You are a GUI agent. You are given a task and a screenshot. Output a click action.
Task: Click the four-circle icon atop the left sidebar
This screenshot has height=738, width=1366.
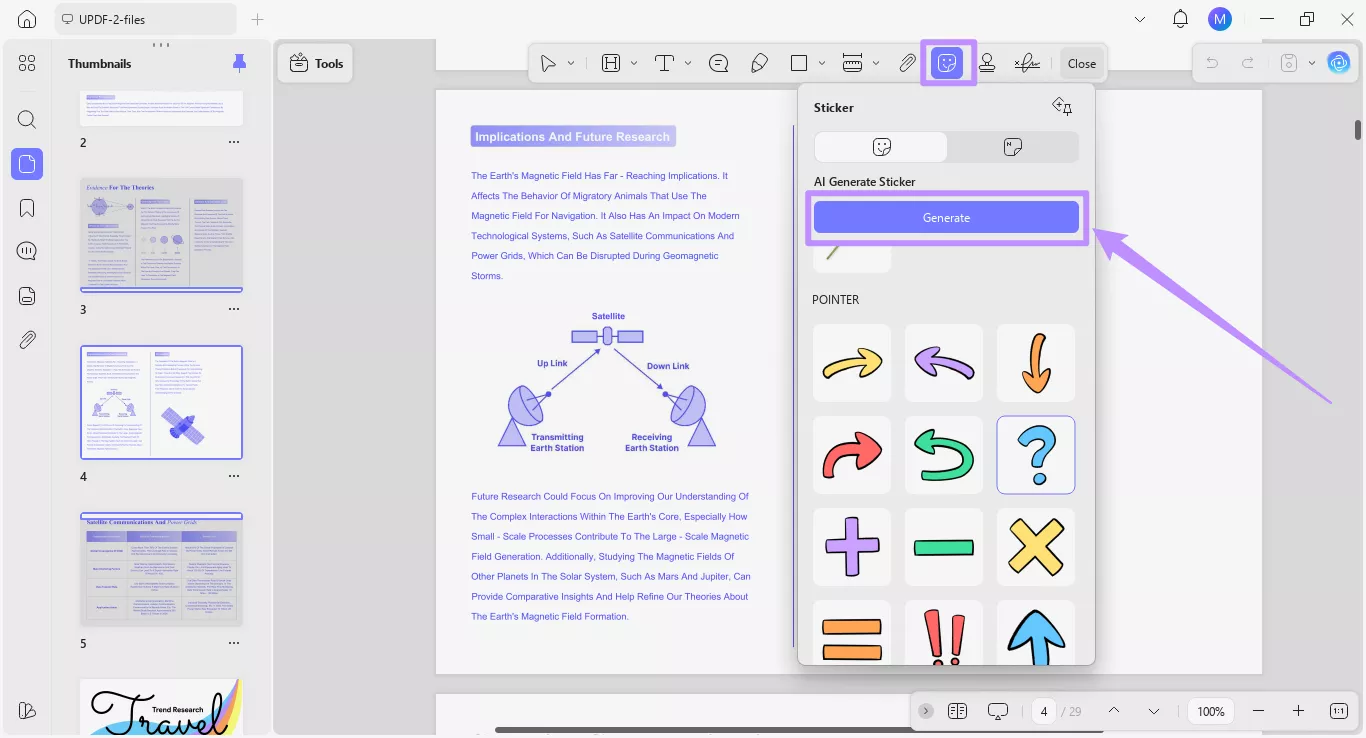pos(27,63)
